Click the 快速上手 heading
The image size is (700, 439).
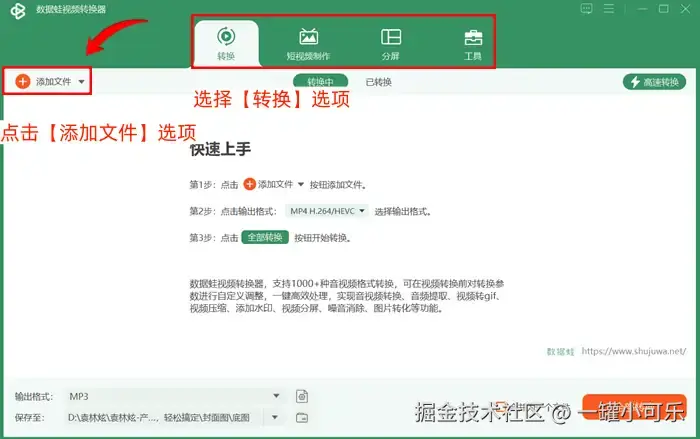[x=220, y=149]
